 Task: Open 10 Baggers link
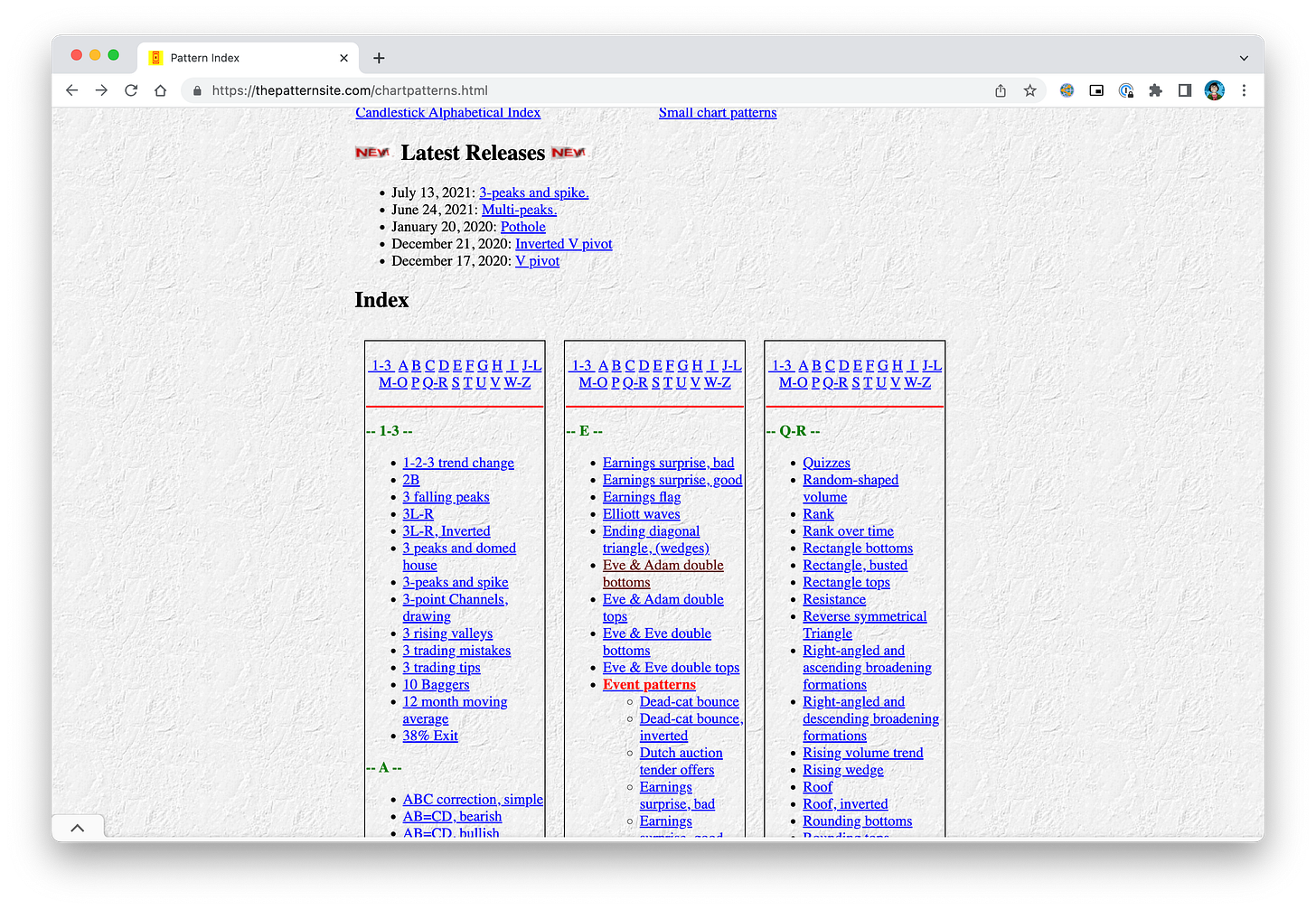436,685
